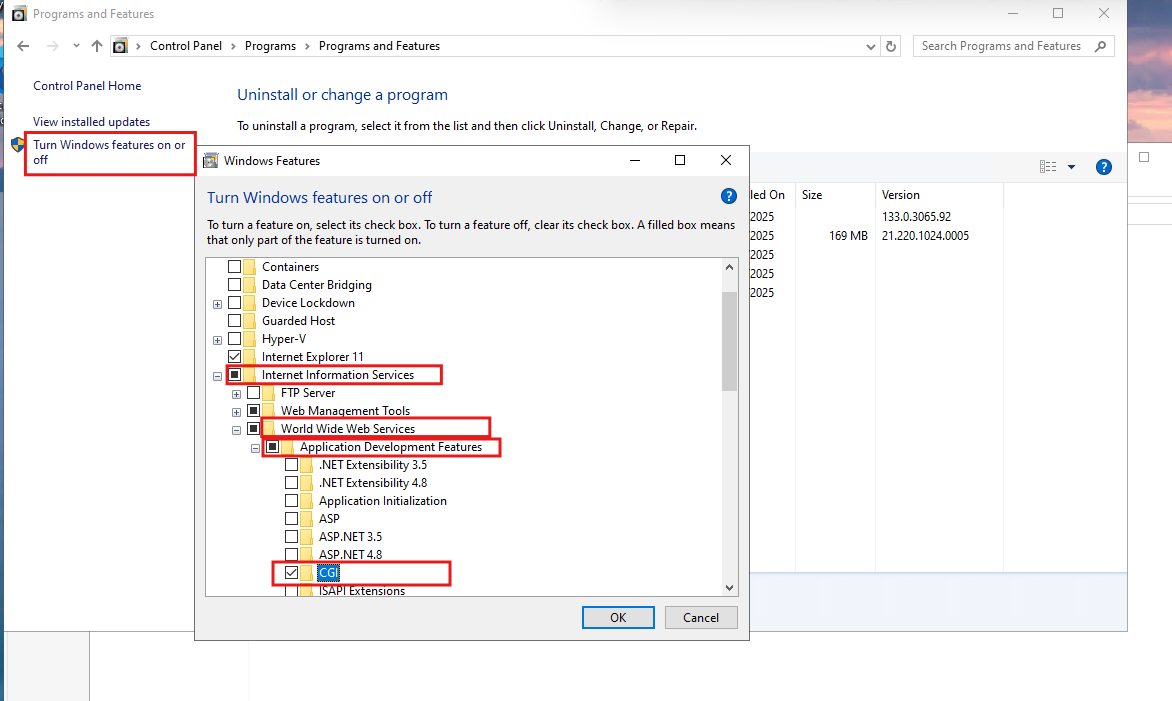The height and width of the screenshot is (701, 1172).
Task: Click the features list scroll up arrow
Action: coord(730,268)
